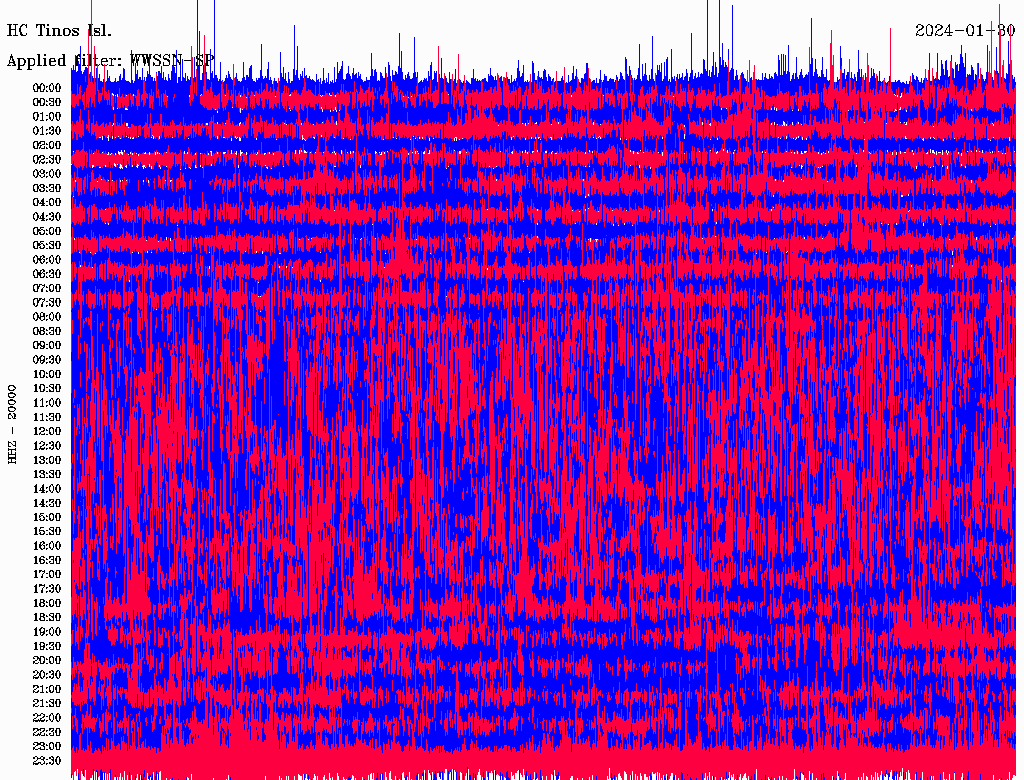Click the date label 2024-01-30
This screenshot has width=1024, height=780.
[965, 31]
